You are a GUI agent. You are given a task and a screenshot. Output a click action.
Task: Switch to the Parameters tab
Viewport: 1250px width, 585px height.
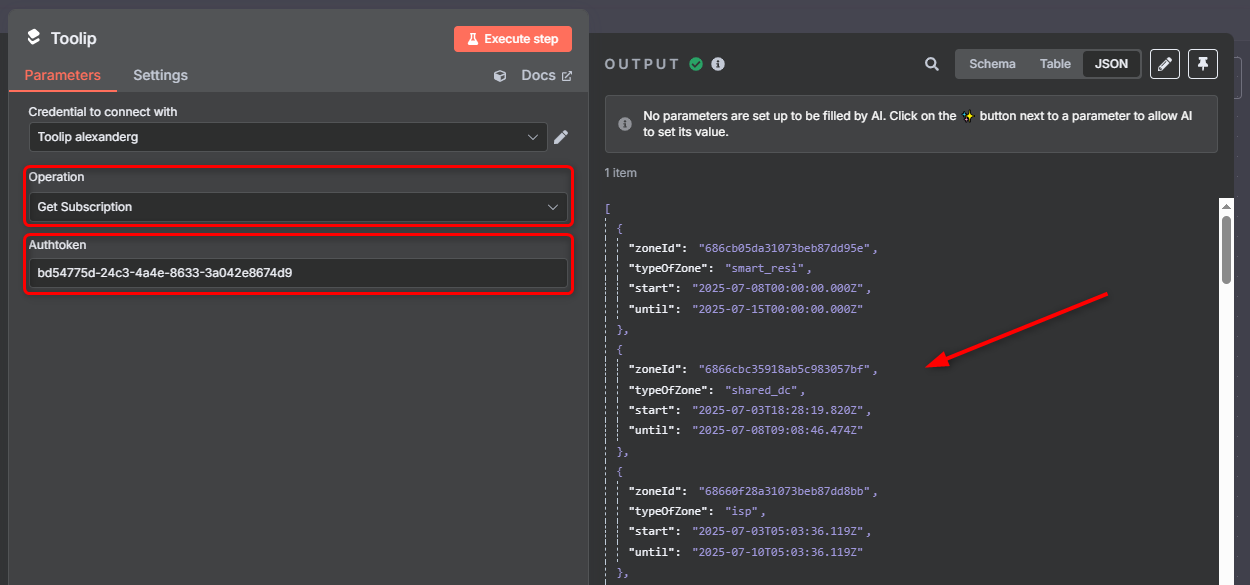tap(63, 75)
